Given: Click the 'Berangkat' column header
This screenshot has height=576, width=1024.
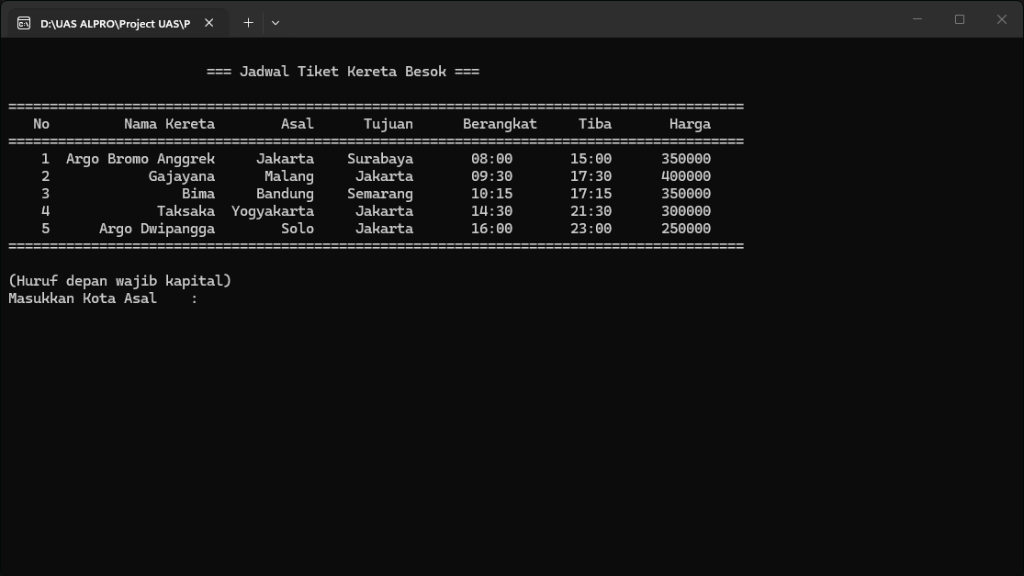Looking at the screenshot, I should tap(500, 124).
